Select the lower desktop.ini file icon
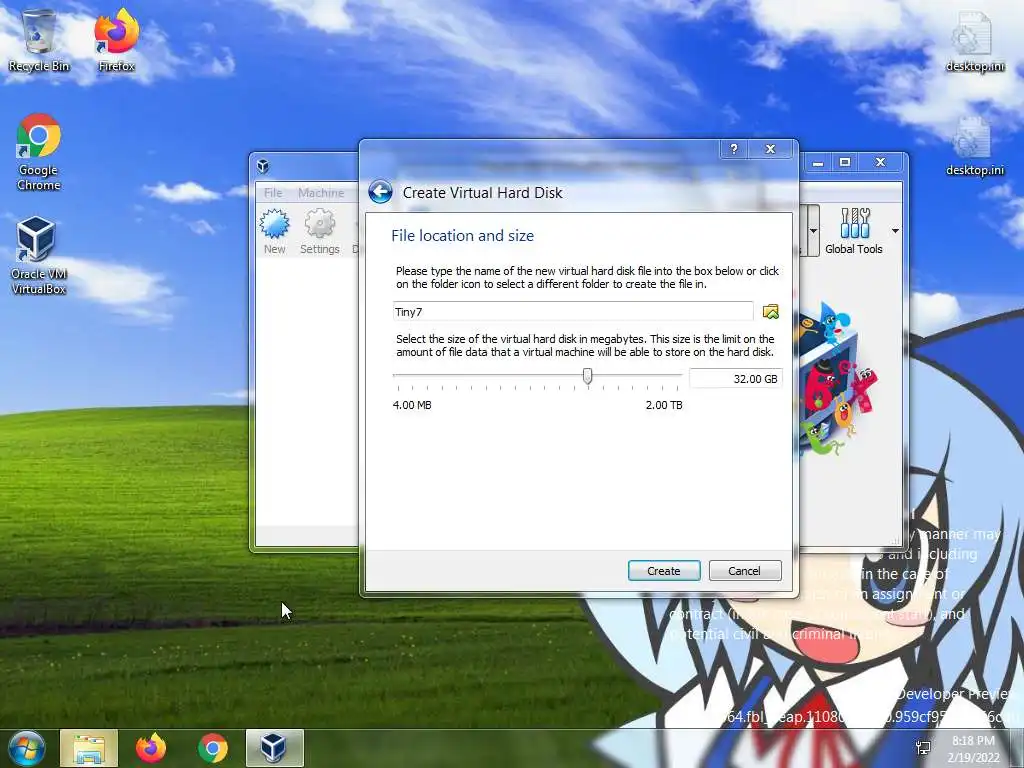Viewport: 1024px width, 768px height. 974,146
